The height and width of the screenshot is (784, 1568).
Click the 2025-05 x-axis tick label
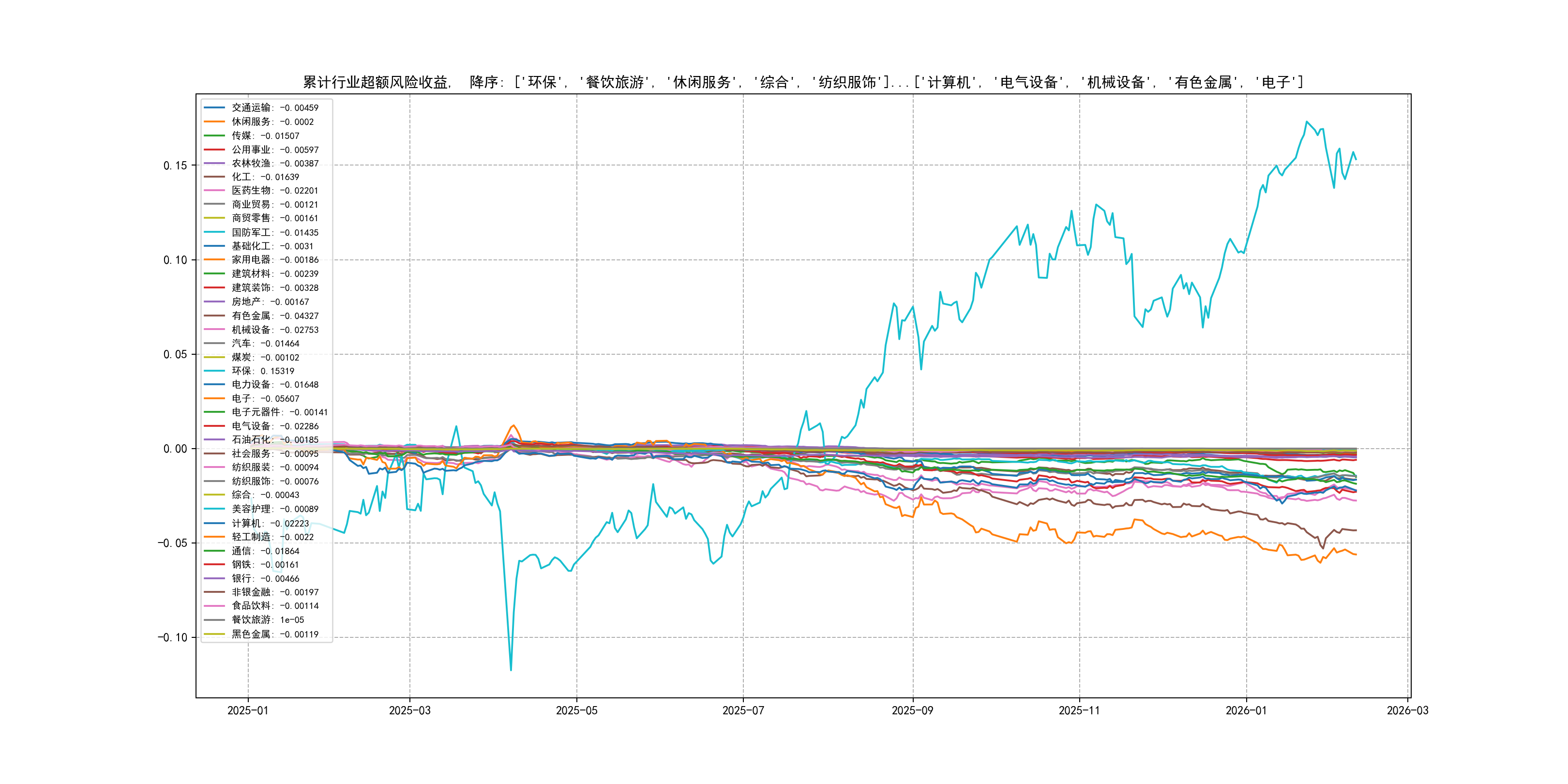pyautogui.click(x=576, y=710)
